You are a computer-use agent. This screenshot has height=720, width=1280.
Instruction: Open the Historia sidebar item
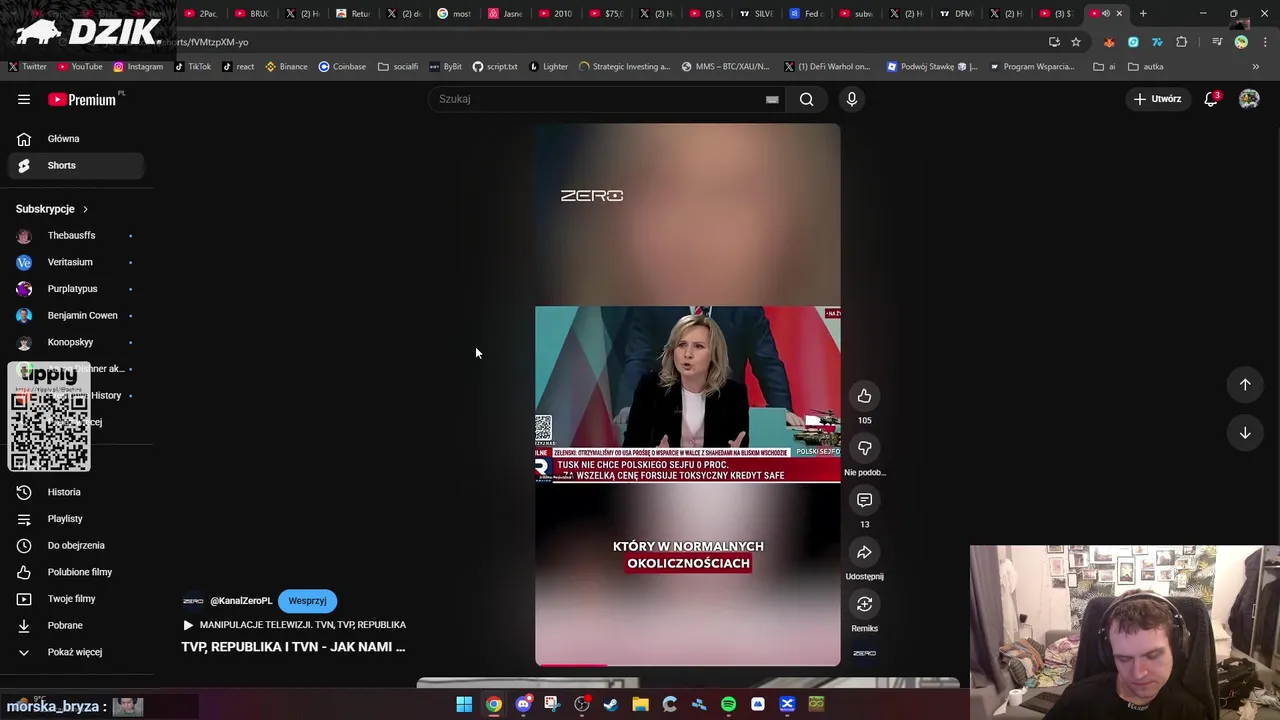(77, 492)
